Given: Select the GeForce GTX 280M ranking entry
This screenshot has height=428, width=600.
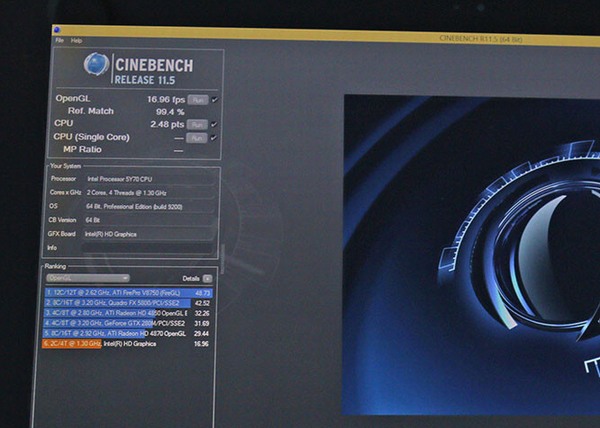Looking at the screenshot, I should pos(128,323).
